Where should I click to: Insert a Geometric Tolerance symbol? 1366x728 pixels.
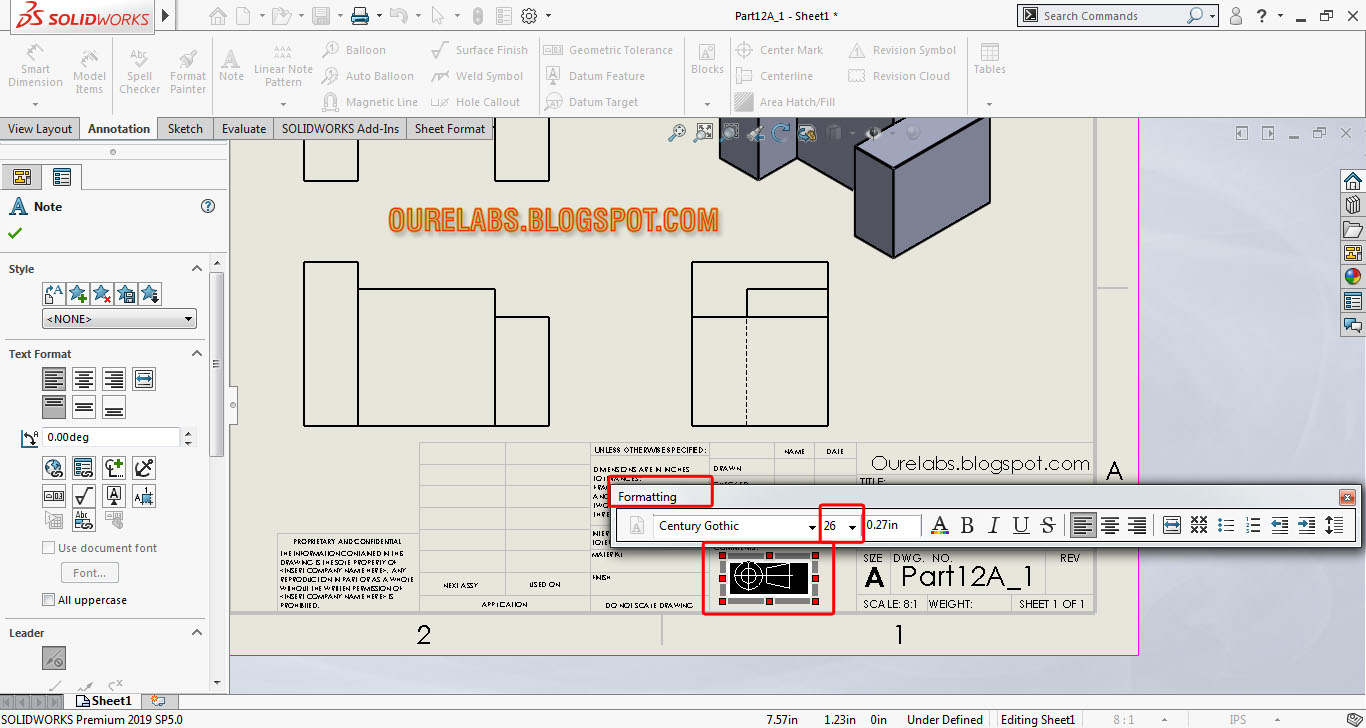610,49
